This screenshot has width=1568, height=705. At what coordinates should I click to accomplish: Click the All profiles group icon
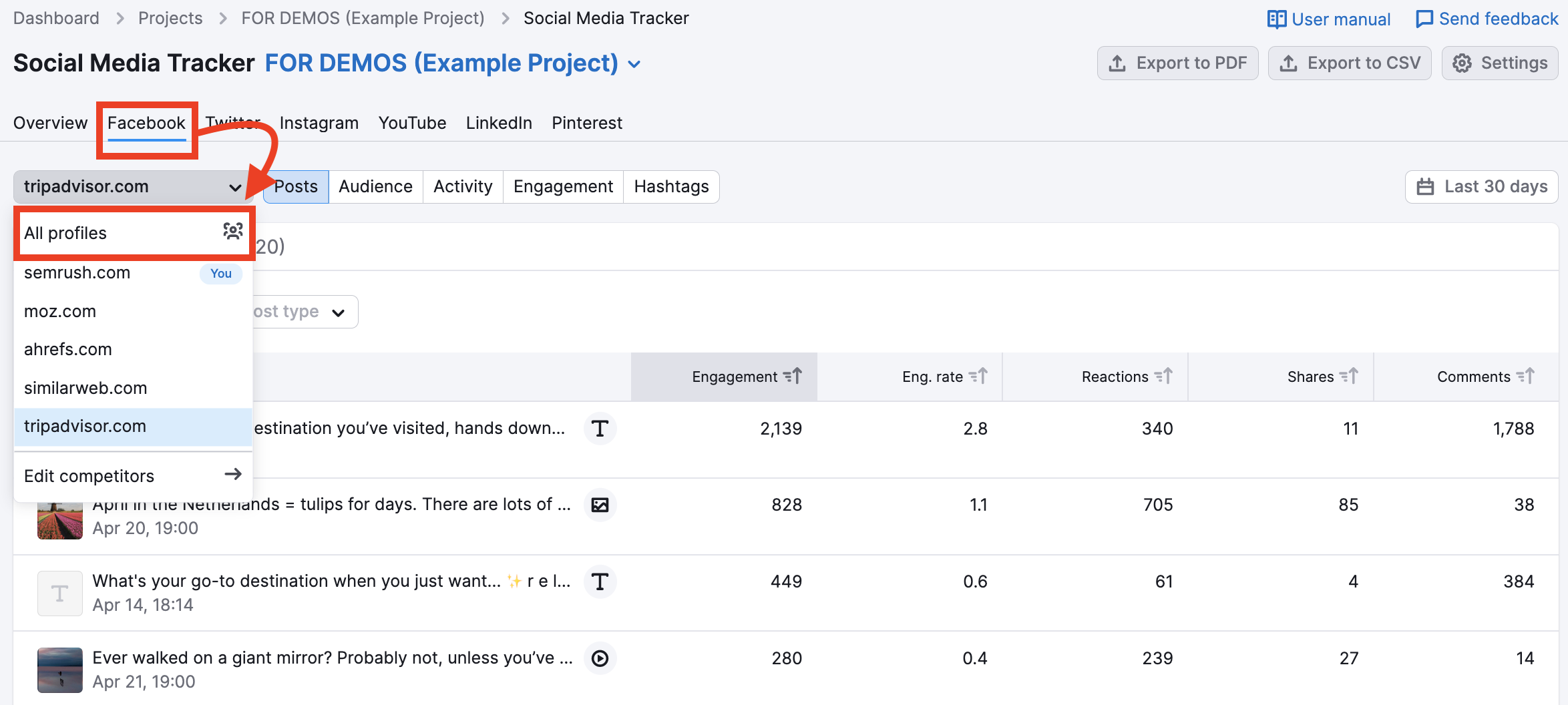click(232, 232)
